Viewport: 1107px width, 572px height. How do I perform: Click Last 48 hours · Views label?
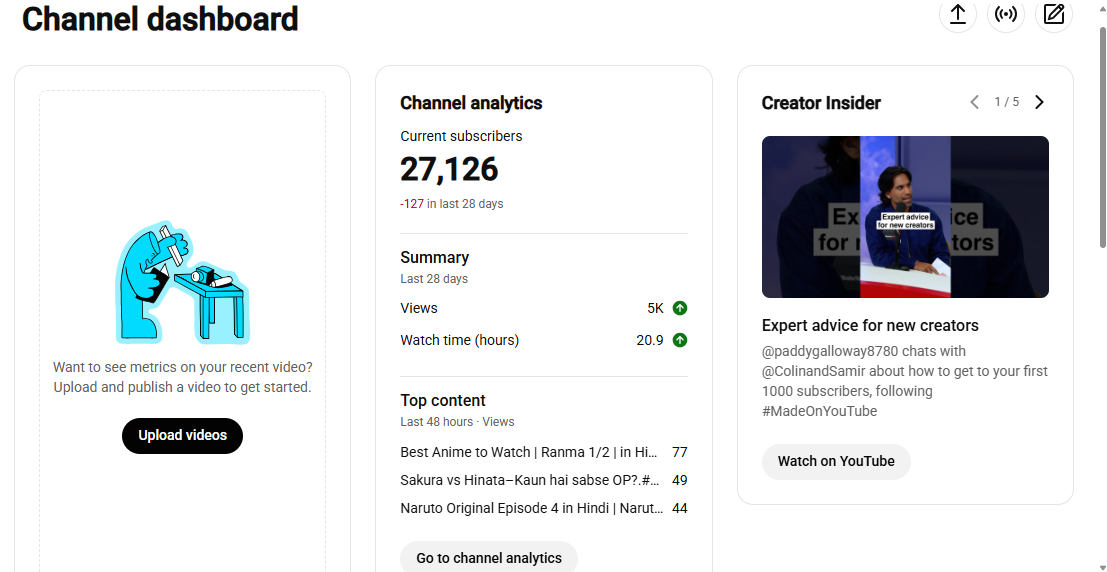pyautogui.click(x=457, y=422)
